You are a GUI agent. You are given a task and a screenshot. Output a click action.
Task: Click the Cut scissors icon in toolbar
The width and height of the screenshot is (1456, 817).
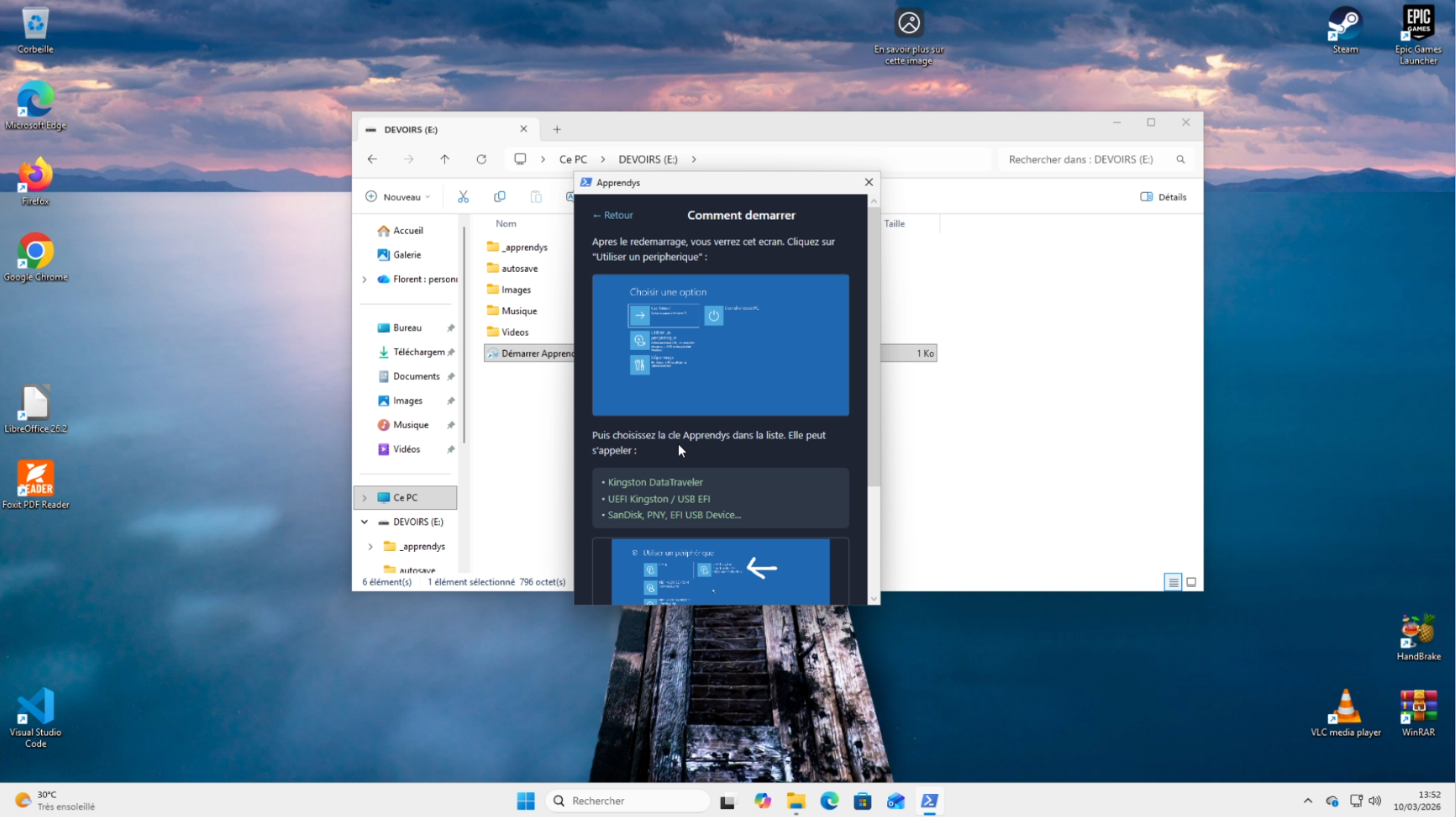463,197
